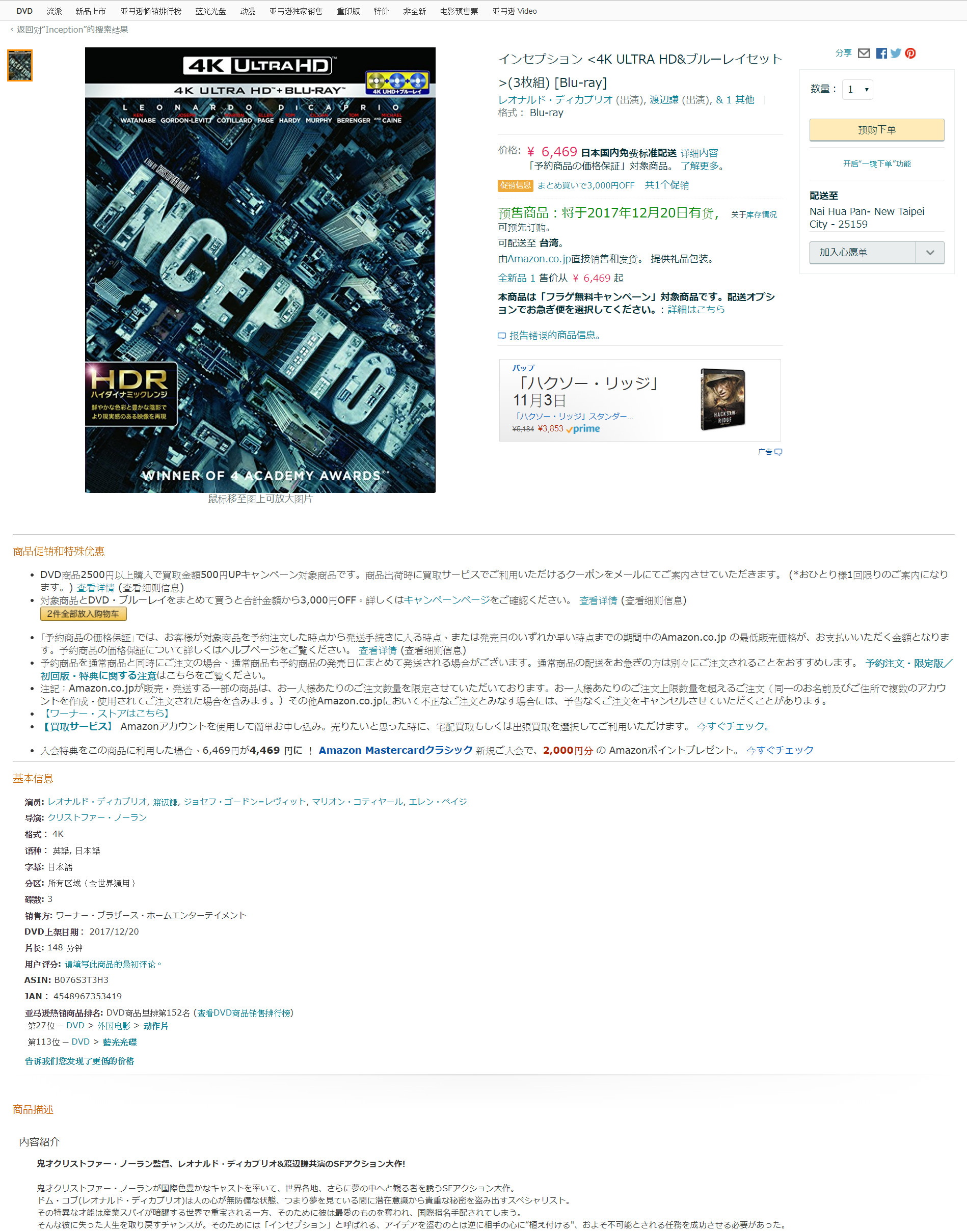Viewport: 967px width, 1232px height.
Task: Open the キャンペーンページ link
Action: (x=447, y=600)
